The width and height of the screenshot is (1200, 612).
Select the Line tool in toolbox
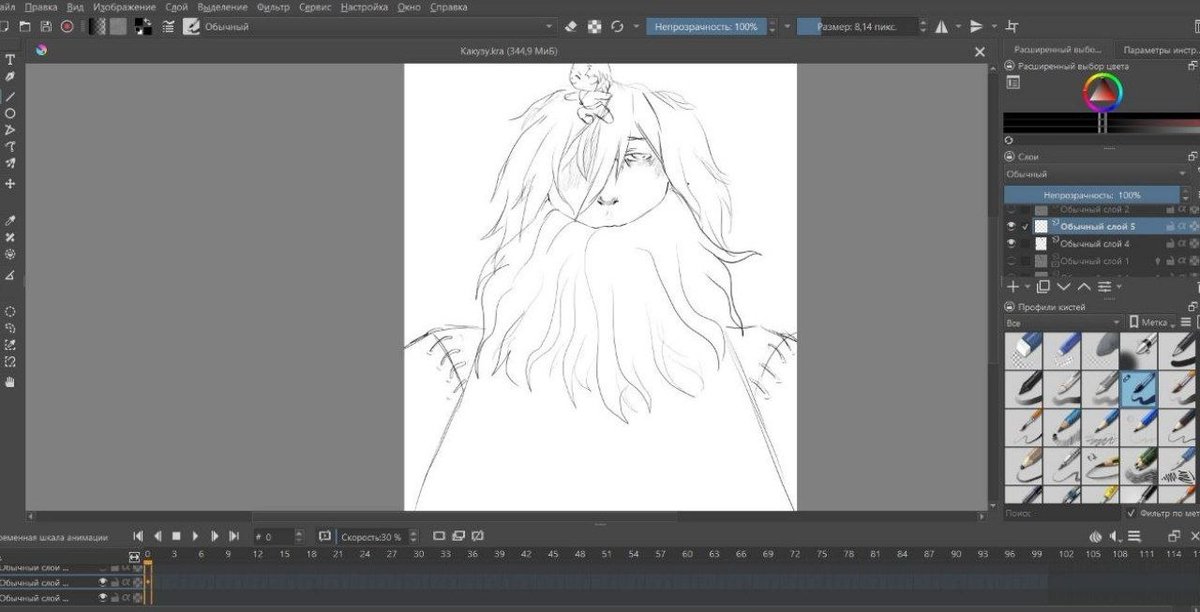click(x=10, y=96)
